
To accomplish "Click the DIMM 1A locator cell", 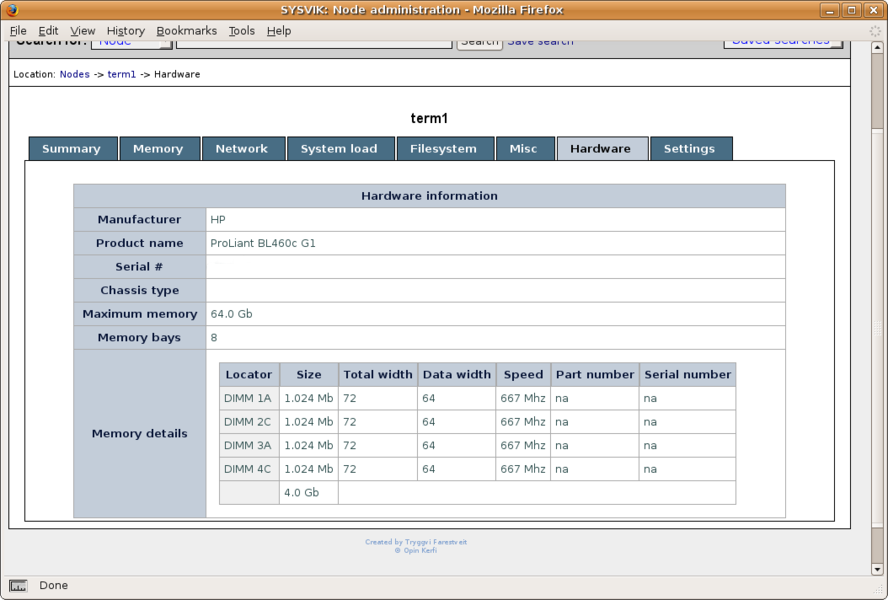I will click(x=249, y=398).
